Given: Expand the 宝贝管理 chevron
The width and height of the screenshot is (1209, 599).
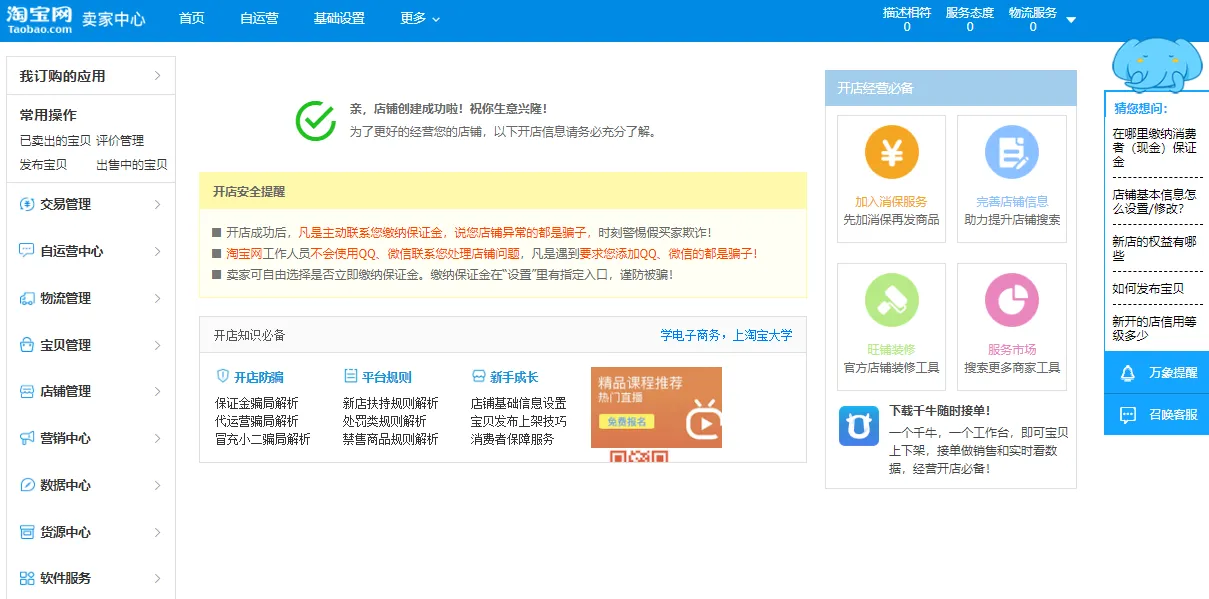Looking at the screenshot, I should pos(158,345).
